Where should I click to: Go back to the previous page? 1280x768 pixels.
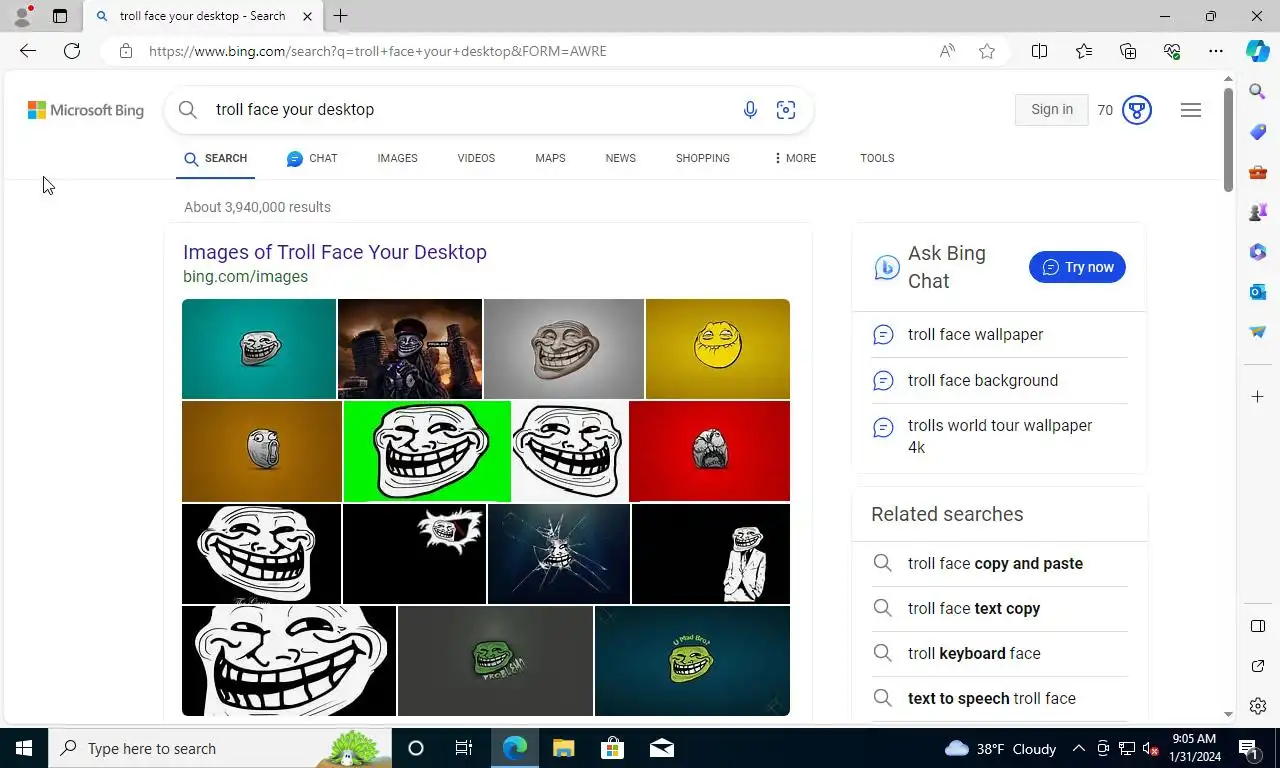point(28,51)
